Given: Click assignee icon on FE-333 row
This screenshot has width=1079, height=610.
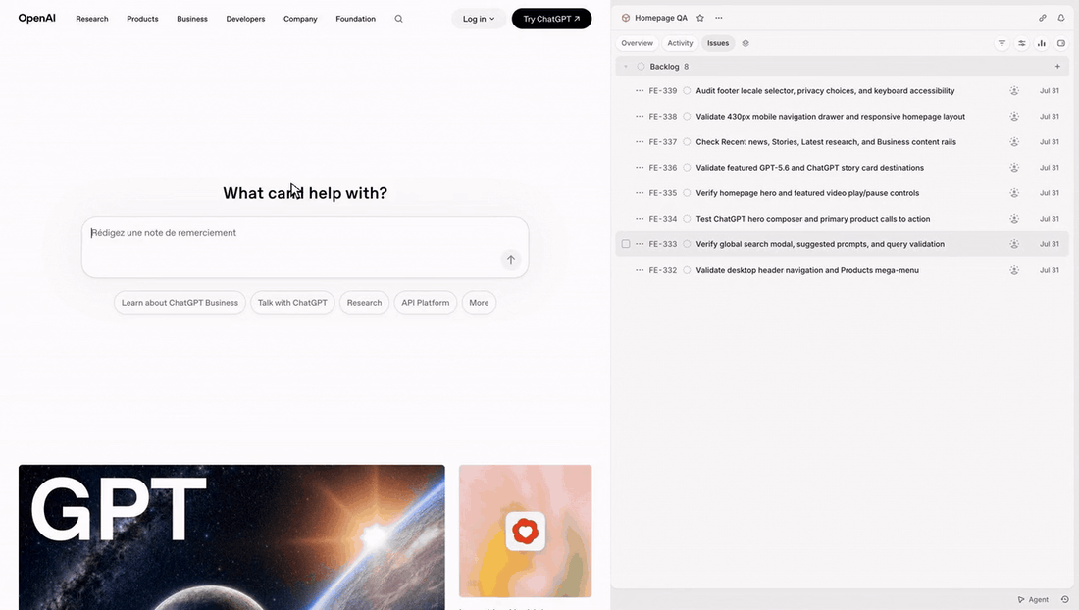Looking at the screenshot, I should coord(1014,244).
